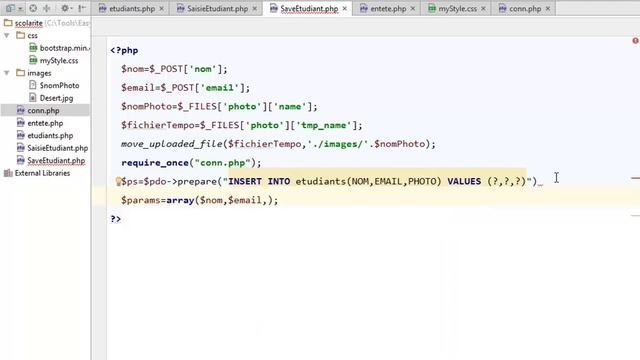Image resolution: width=640 pixels, height=360 pixels.
Task: Select the scolarite project root folder
Action: point(29,23)
